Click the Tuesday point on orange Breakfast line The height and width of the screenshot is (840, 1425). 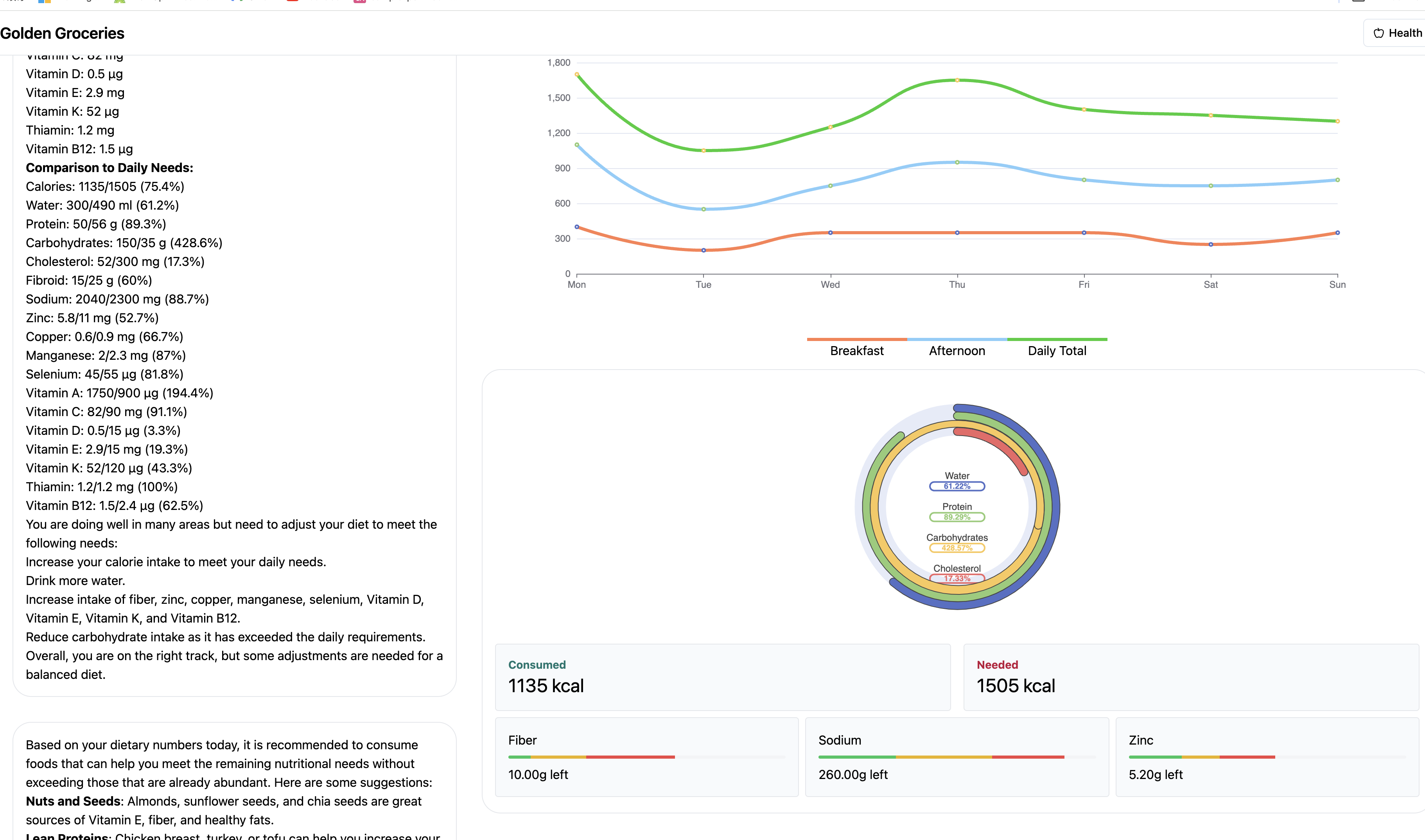point(704,250)
